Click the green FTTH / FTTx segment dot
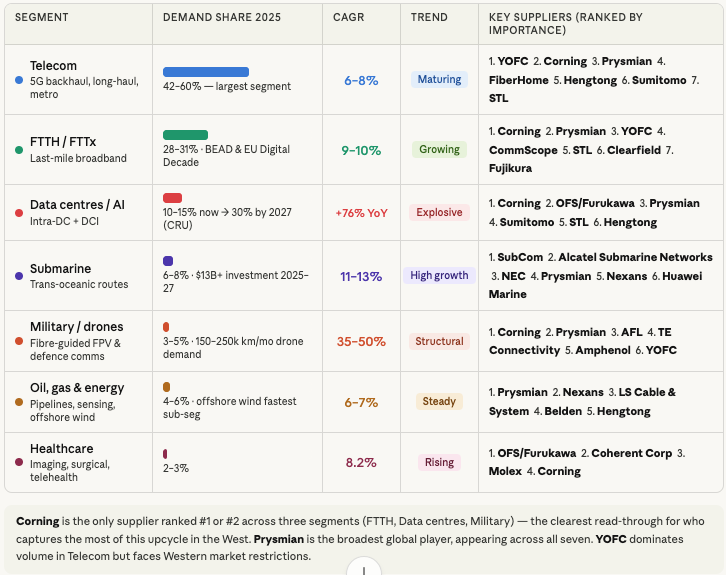Image resolution: width=726 pixels, height=575 pixels. [x=19, y=150]
